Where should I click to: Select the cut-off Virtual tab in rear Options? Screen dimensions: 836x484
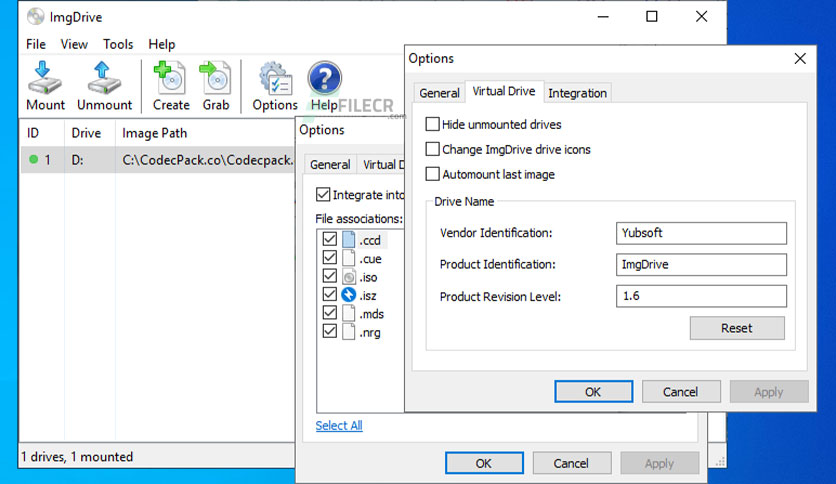click(382, 164)
